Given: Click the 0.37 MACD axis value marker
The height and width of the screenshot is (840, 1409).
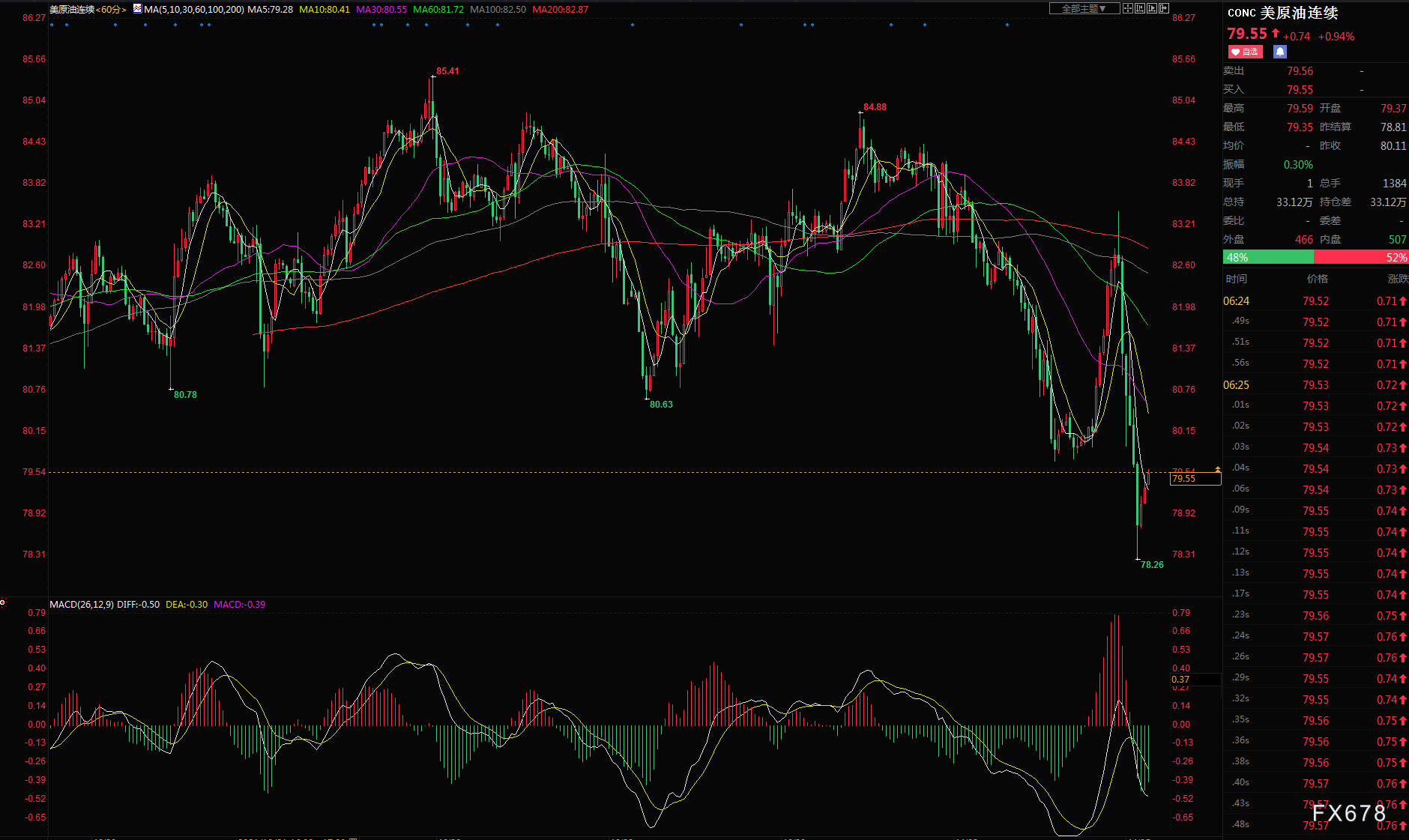Looking at the screenshot, I should [1195, 680].
